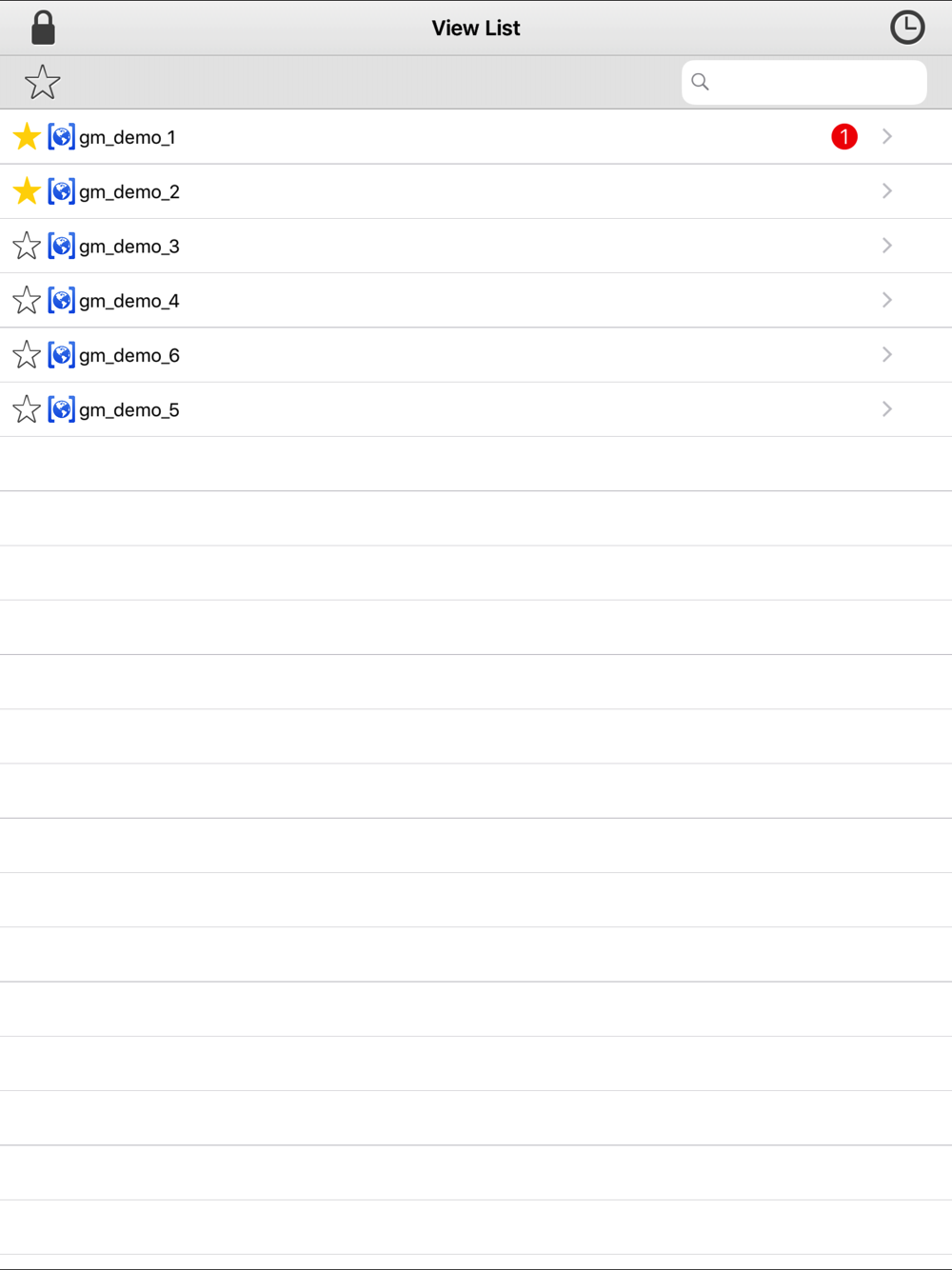Open gm_demo_2 details via chevron
Screen dimensions: 952x1270
[x=887, y=191]
